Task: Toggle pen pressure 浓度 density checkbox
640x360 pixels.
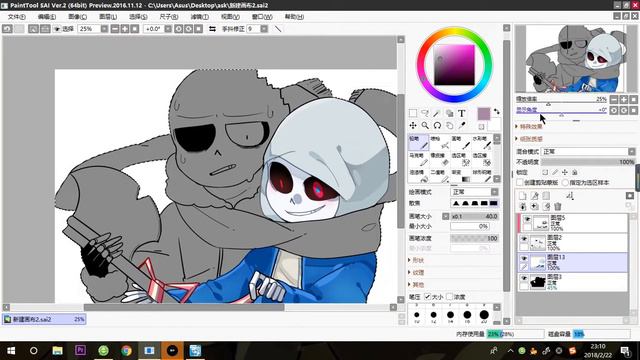Action: 450,296
